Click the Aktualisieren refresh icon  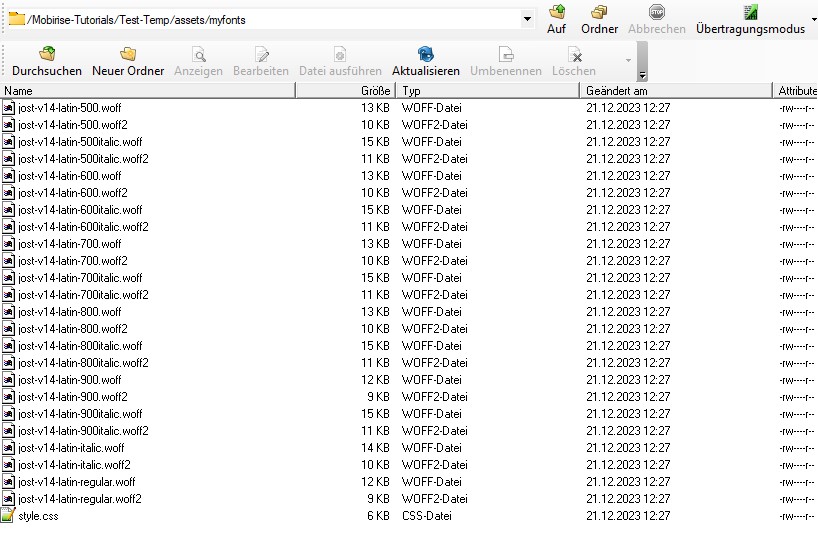[425, 55]
